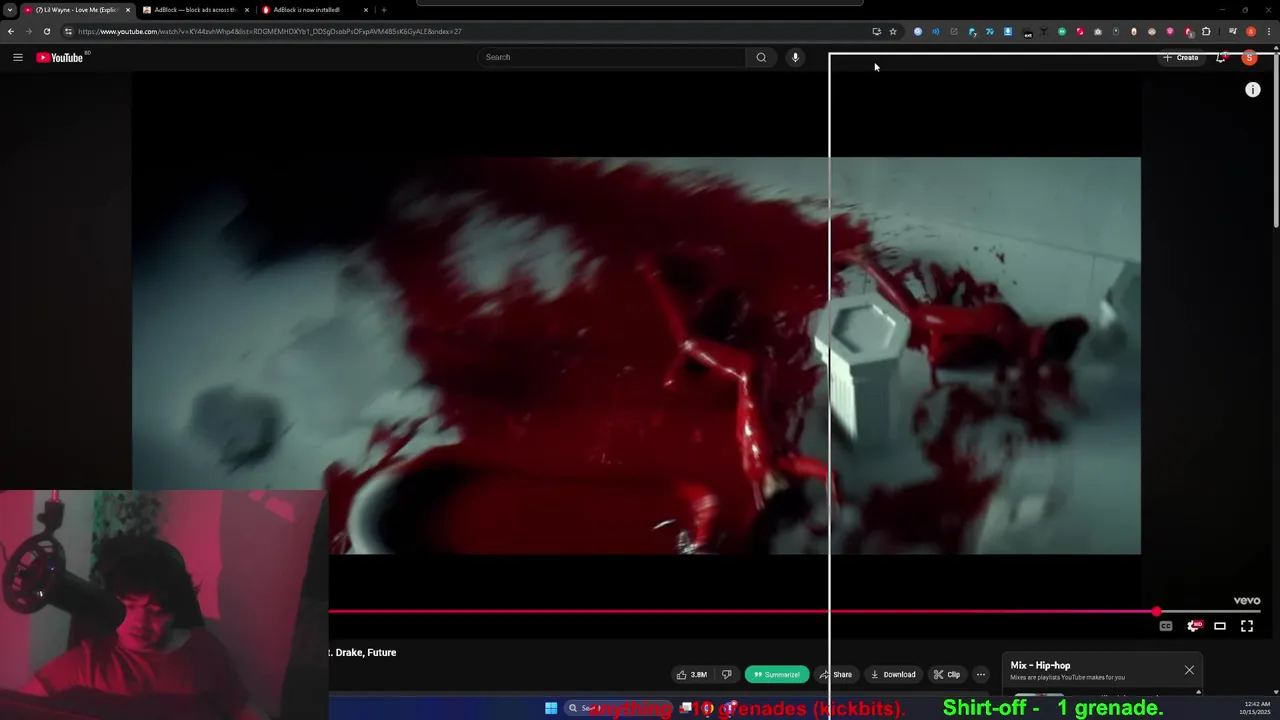Open the Extensions puzzle-piece menu

coord(1206,32)
